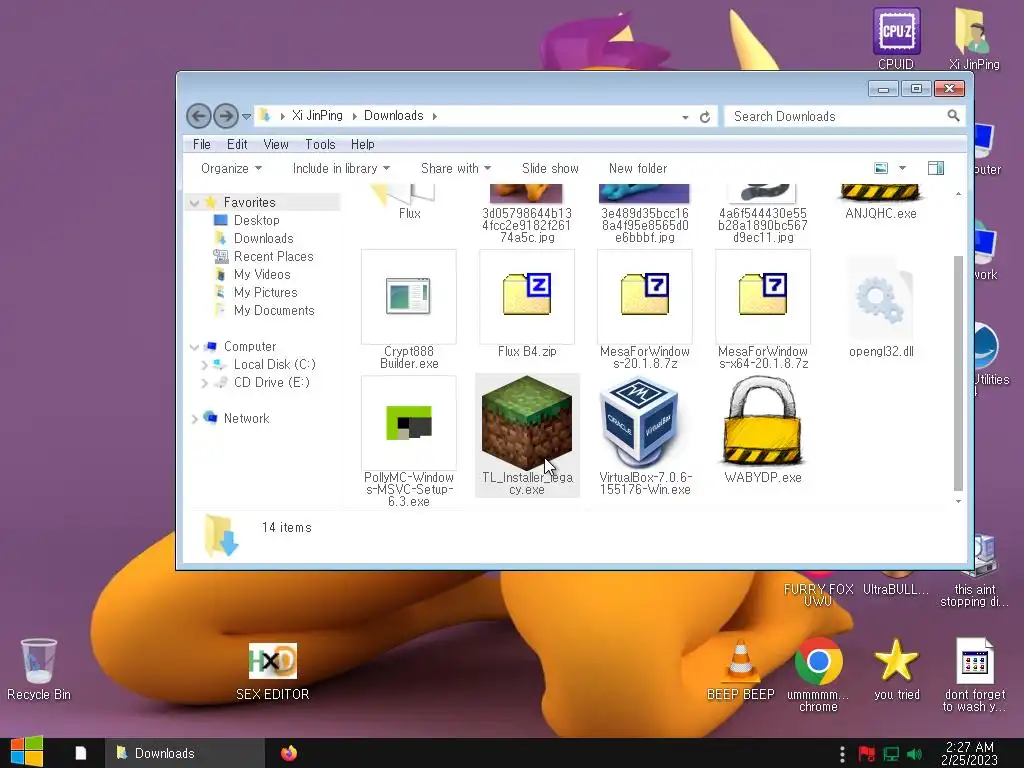Open the BEEP BEEP VLC shortcut
Viewport: 1024px width, 768px height.
(740, 669)
